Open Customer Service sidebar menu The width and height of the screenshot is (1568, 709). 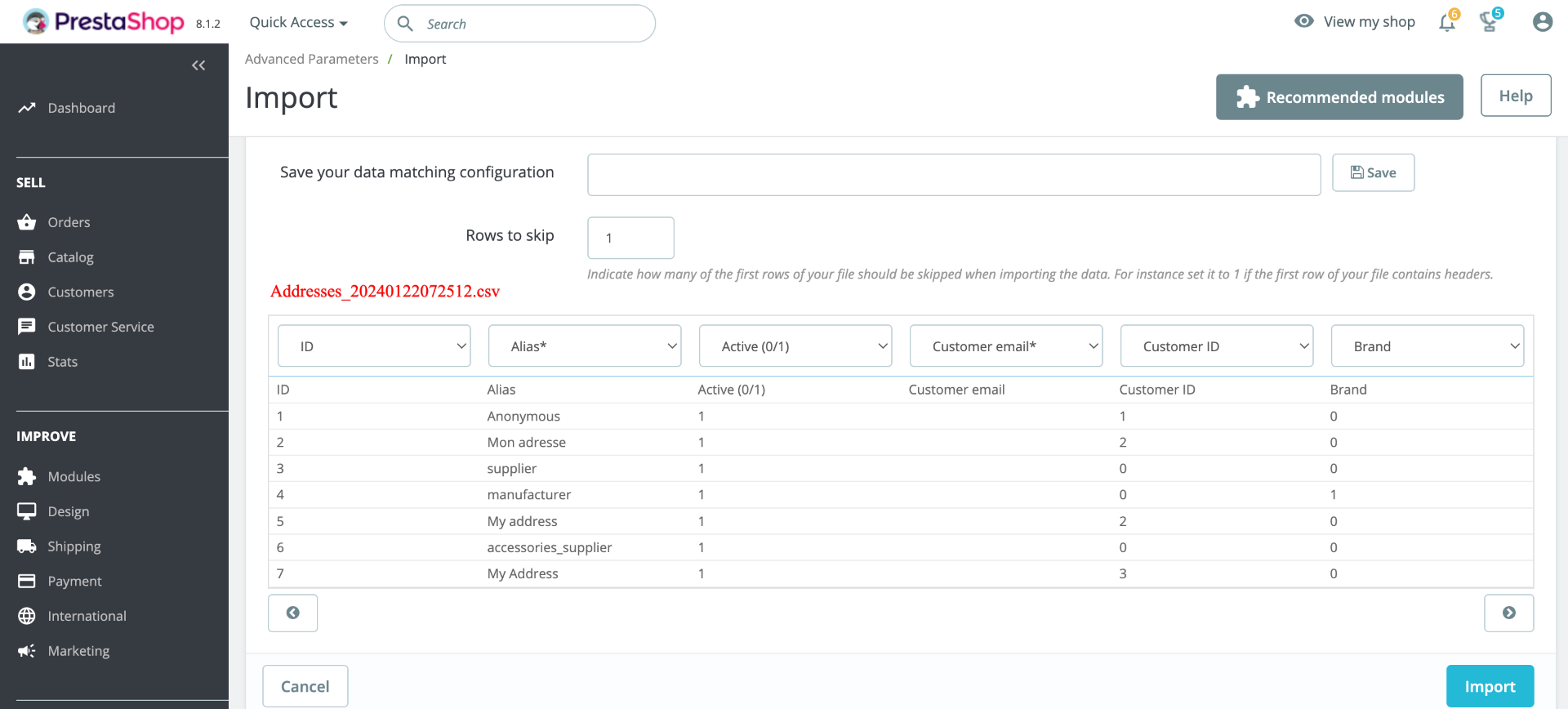(100, 327)
